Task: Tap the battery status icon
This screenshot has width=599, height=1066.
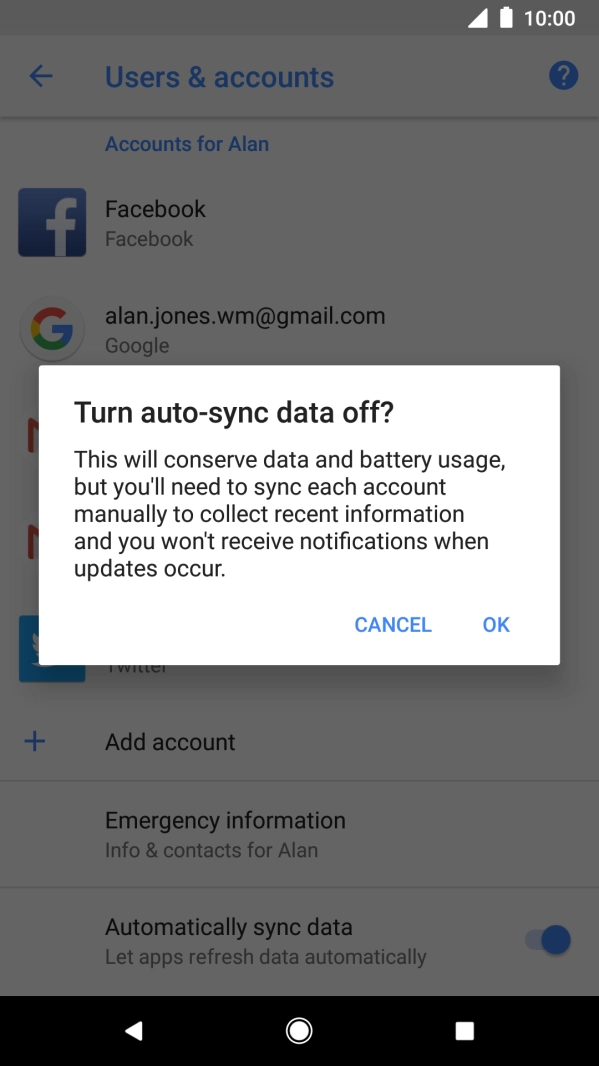Action: pyautogui.click(x=506, y=18)
